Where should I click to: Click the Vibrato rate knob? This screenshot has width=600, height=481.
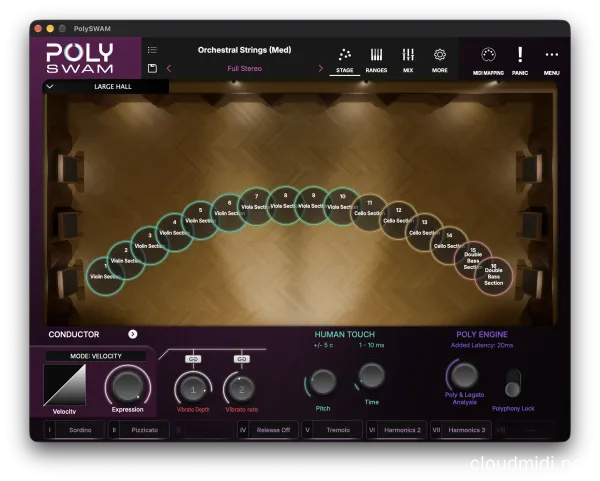pyautogui.click(x=241, y=389)
